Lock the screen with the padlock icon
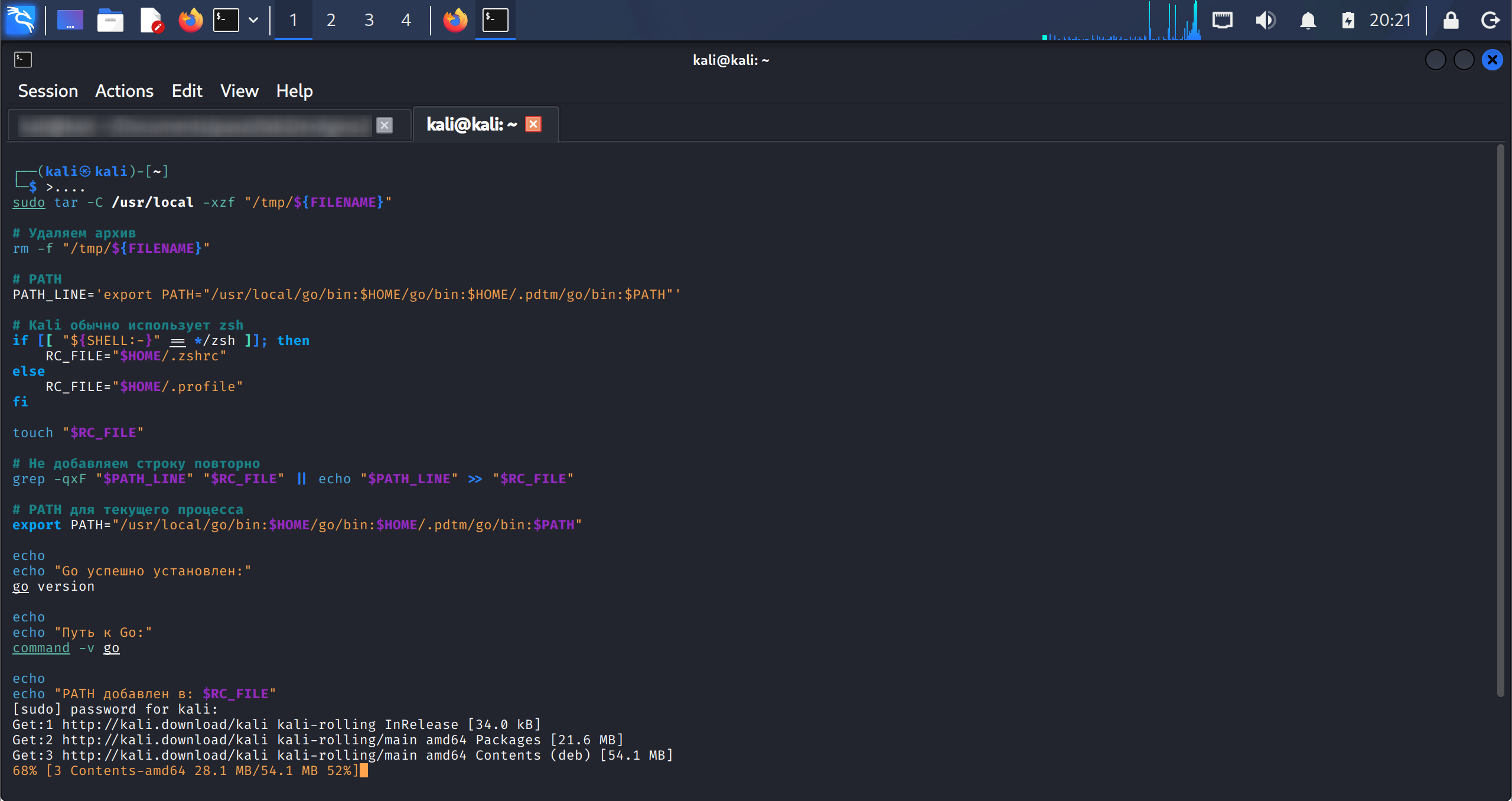Viewport: 1512px width, 801px height. pos(1451,20)
